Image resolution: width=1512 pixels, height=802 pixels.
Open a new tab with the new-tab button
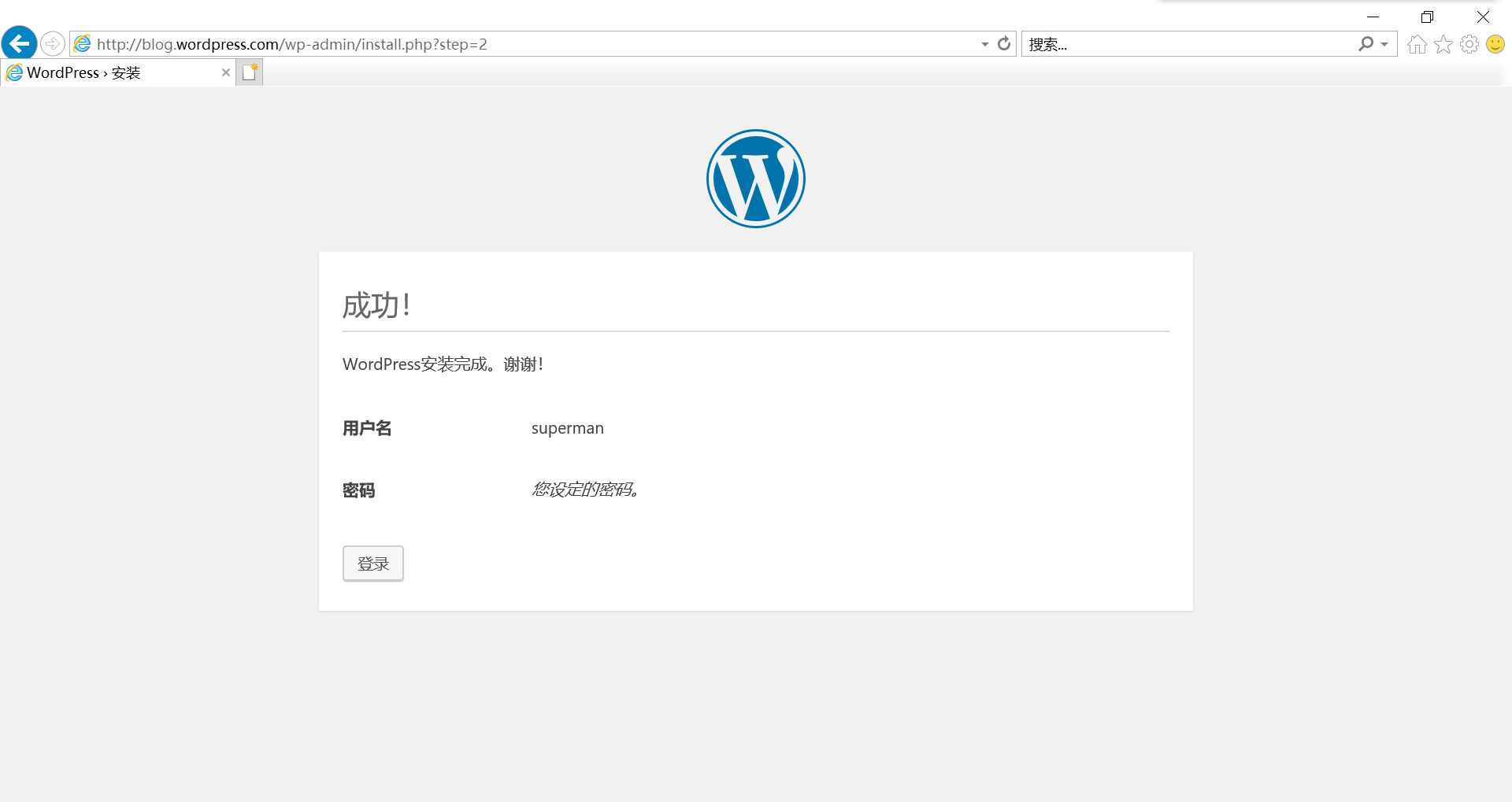pos(250,72)
